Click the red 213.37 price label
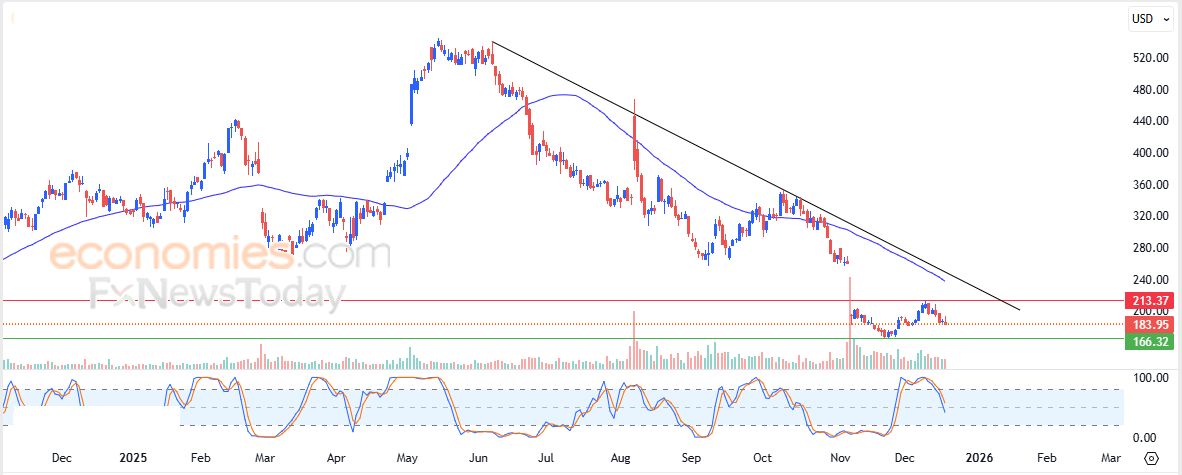Viewport: 1182px width, 475px height. [1150, 301]
